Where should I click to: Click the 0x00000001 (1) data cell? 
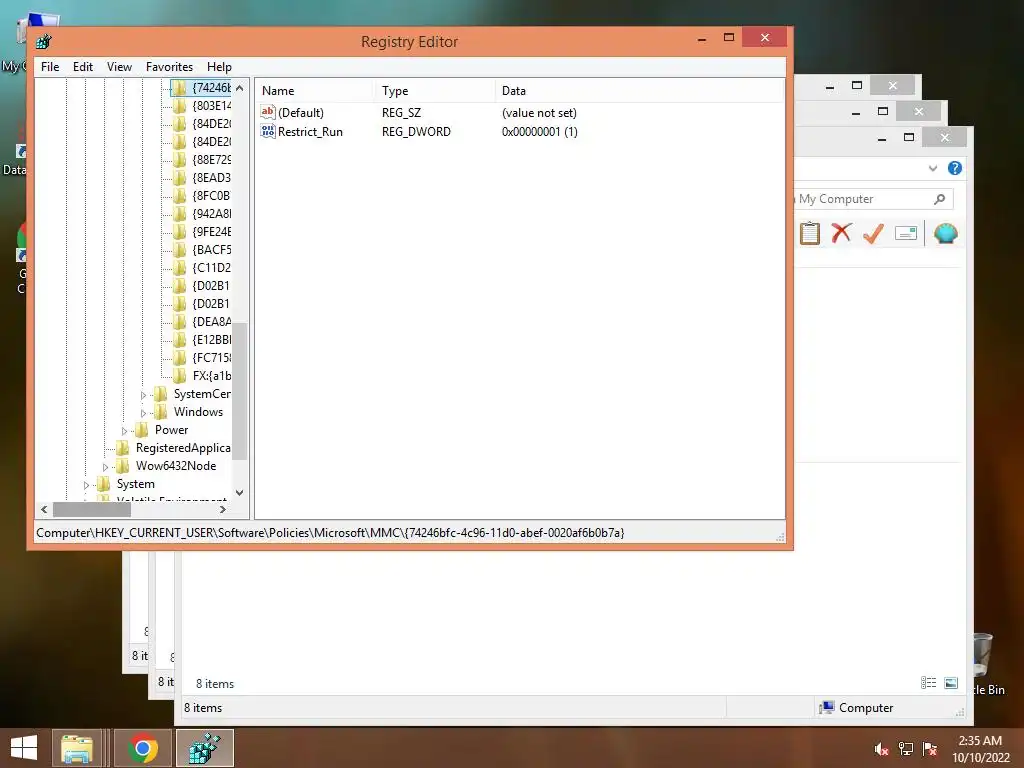(x=539, y=132)
